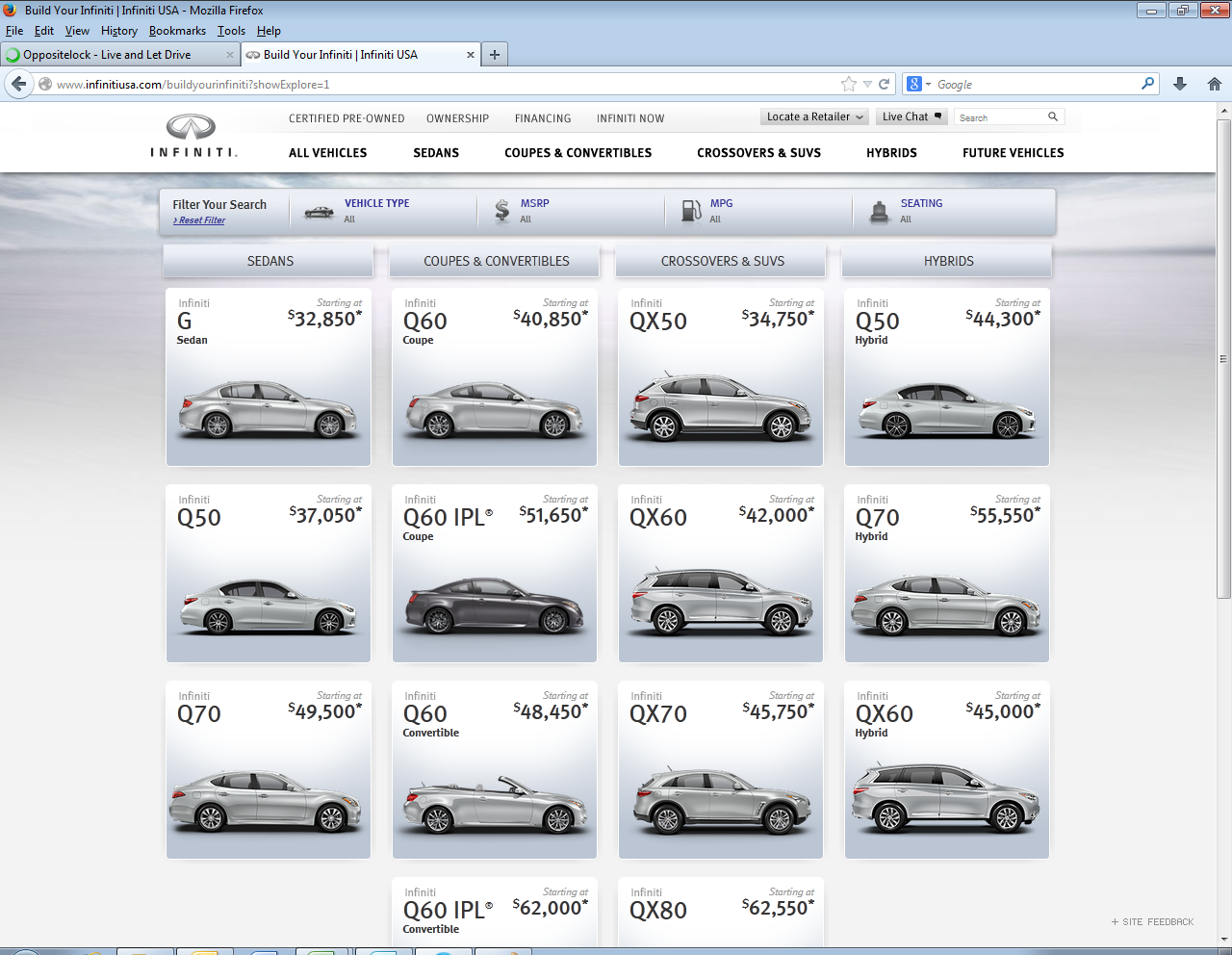Screen dimensions: 1232x955
Task: Bookmark this page with the star icon
Action: pyautogui.click(x=848, y=84)
